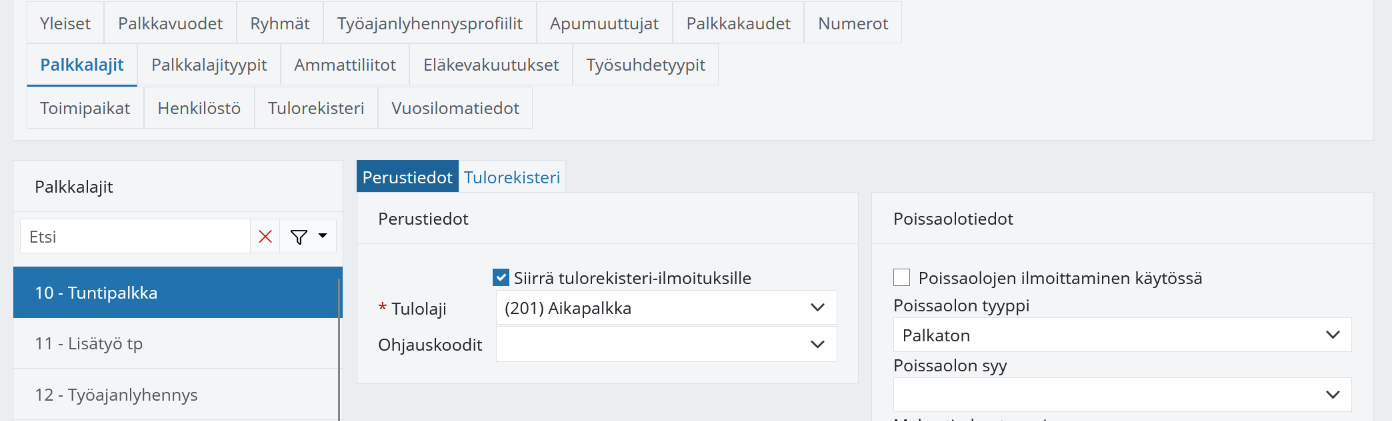Viewport: 1392px width, 421px height.
Task: Open the Eläkevakuutukset tab
Action: point(491,65)
